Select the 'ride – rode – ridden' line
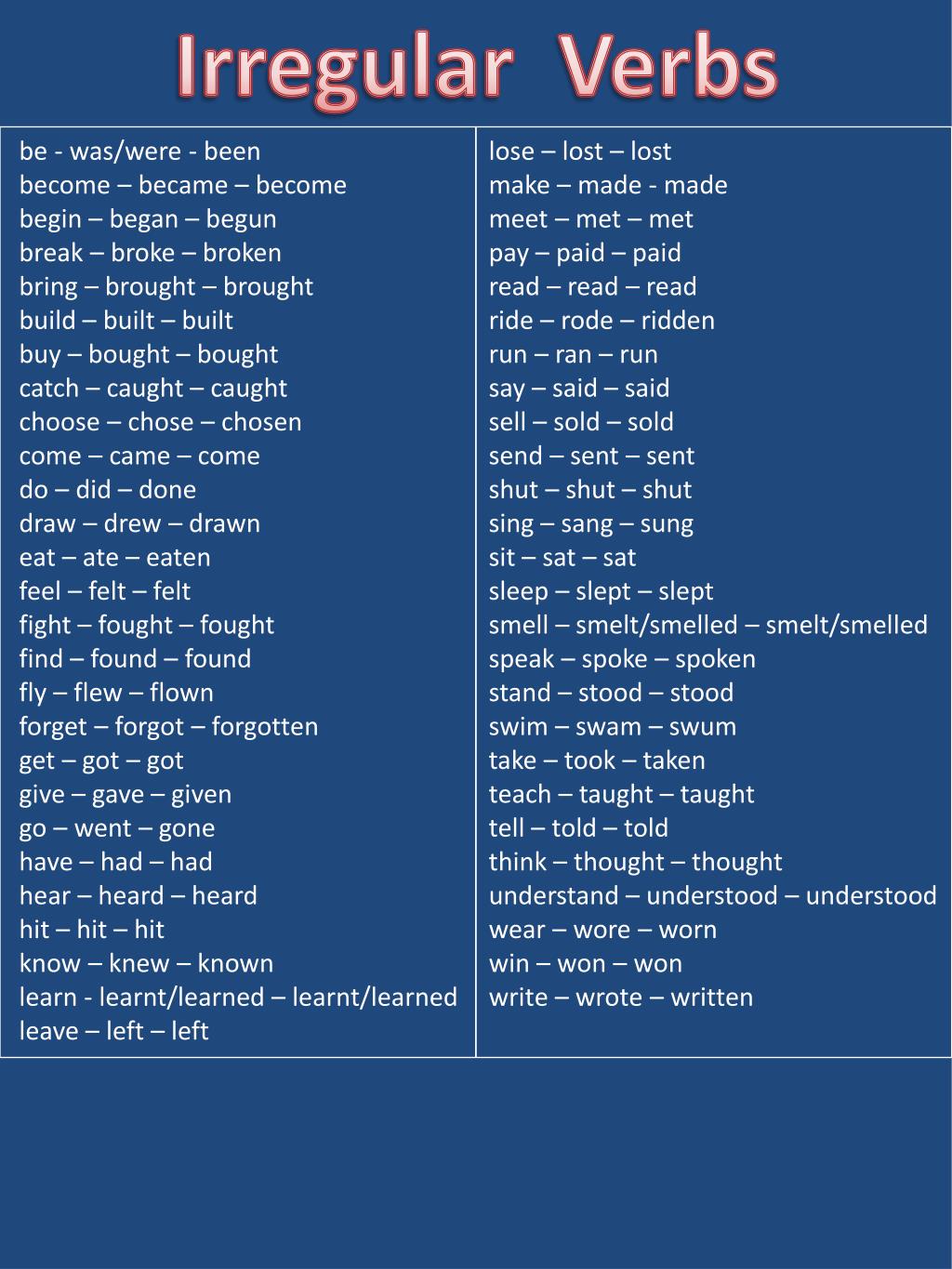This screenshot has height=1269, width=952. click(x=602, y=321)
